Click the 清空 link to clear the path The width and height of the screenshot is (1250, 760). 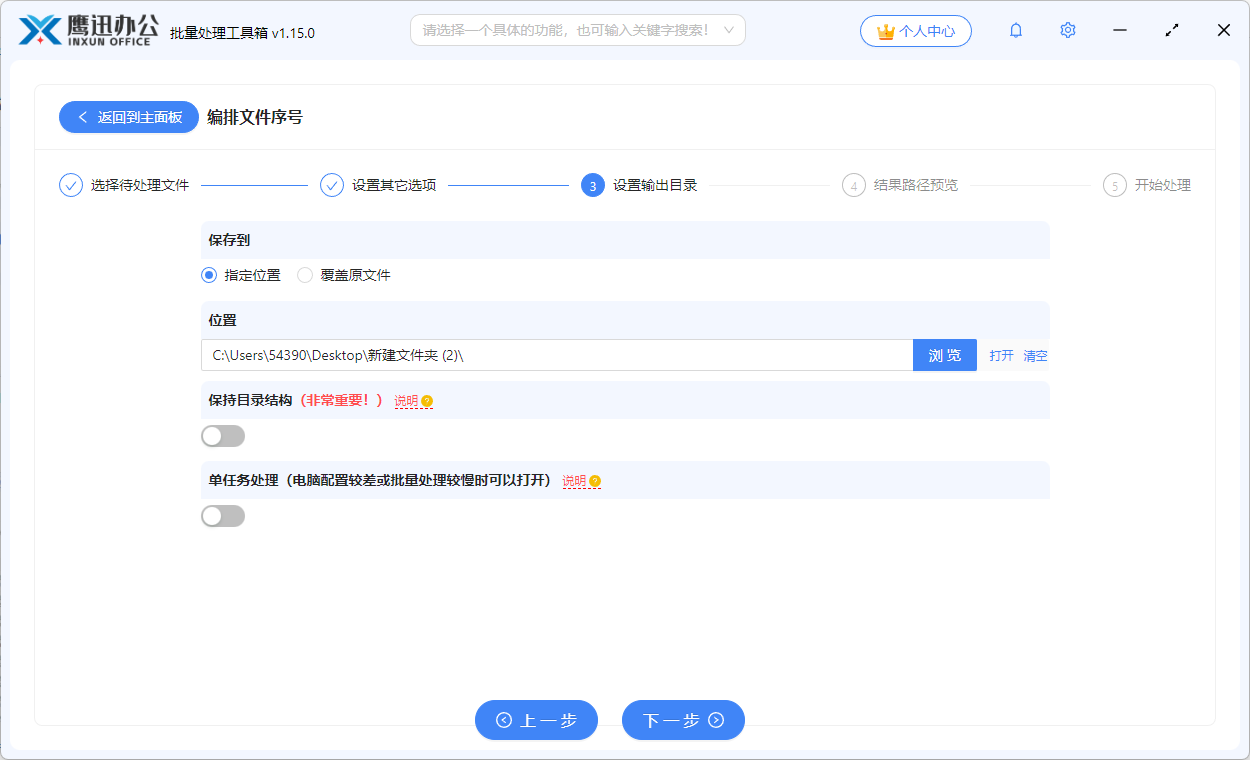click(1035, 355)
